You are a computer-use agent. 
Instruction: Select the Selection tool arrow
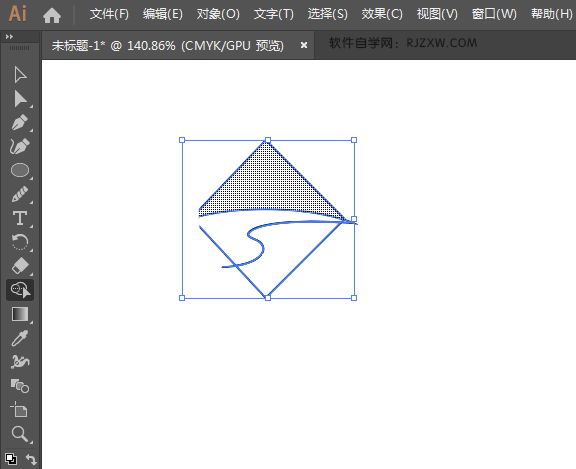20,75
